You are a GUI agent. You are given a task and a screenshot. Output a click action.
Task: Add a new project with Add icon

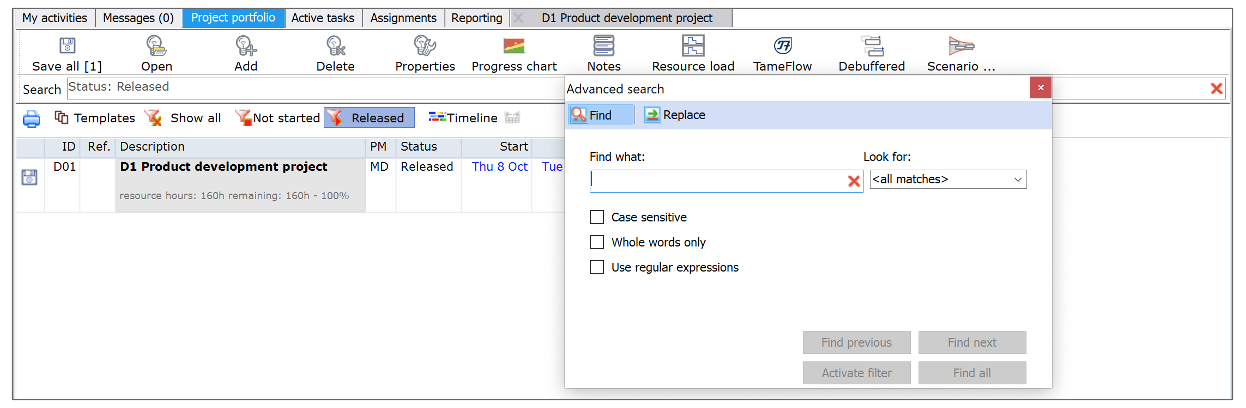click(x=245, y=45)
